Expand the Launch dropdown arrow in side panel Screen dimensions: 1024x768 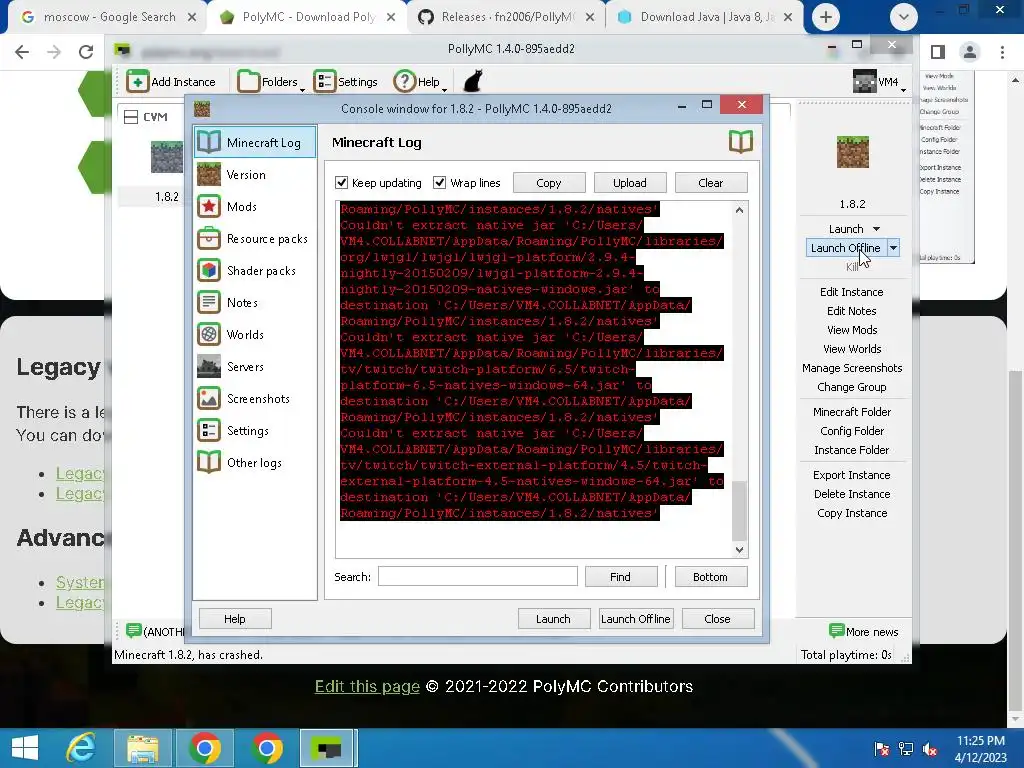pyautogui.click(x=876, y=229)
